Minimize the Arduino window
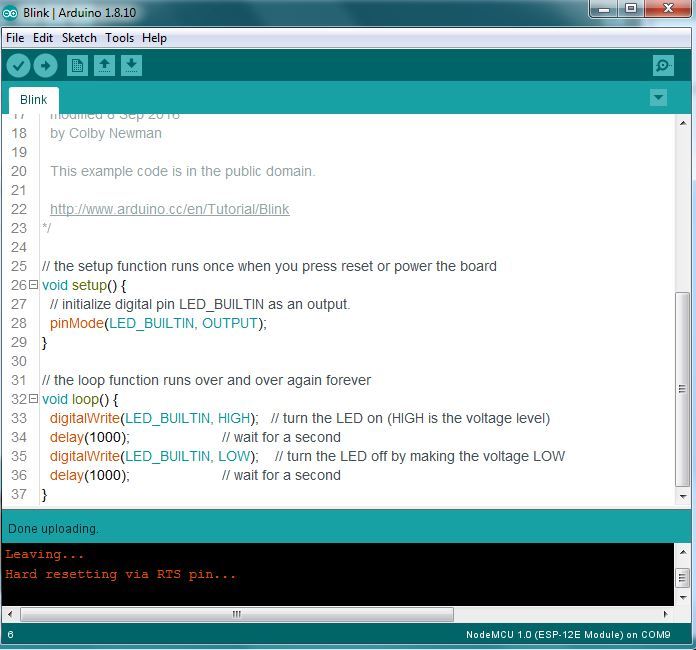The width and height of the screenshot is (696, 650). click(x=604, y=9)
